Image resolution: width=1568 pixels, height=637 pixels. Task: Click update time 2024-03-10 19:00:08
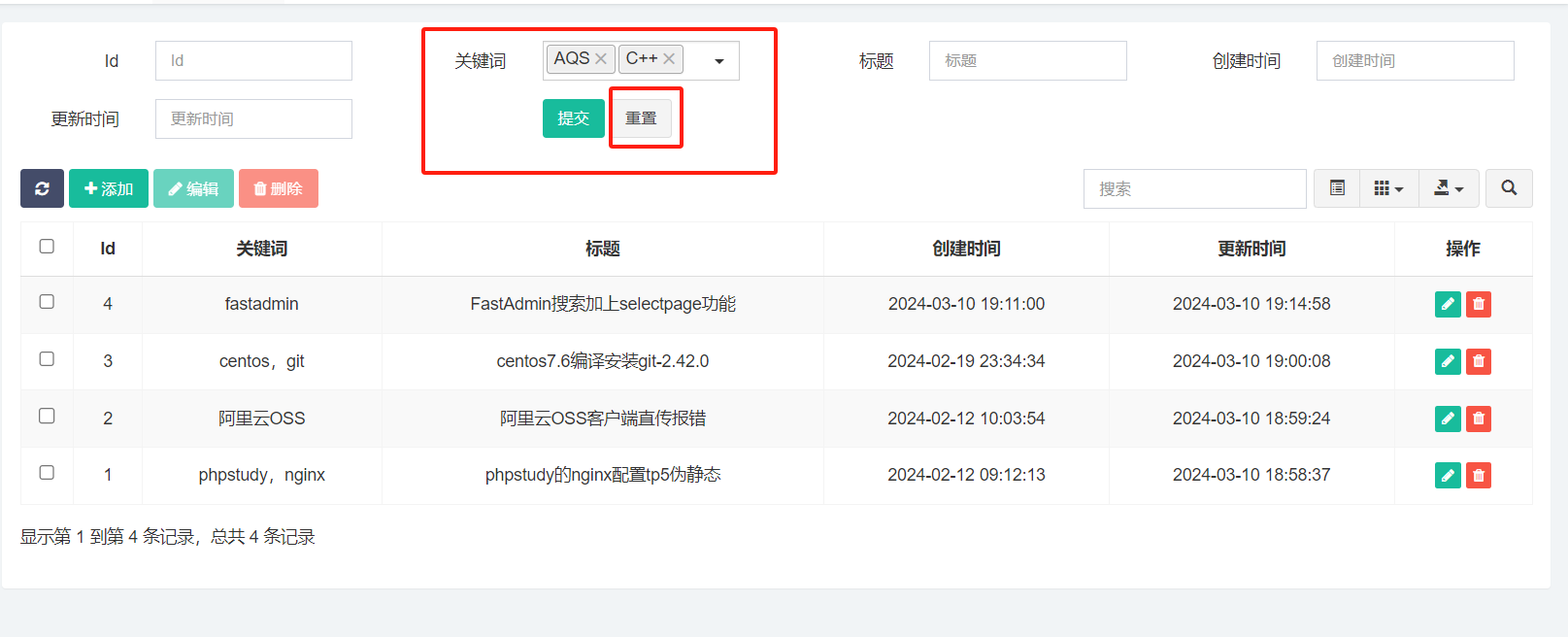[x=1251, y=361]
